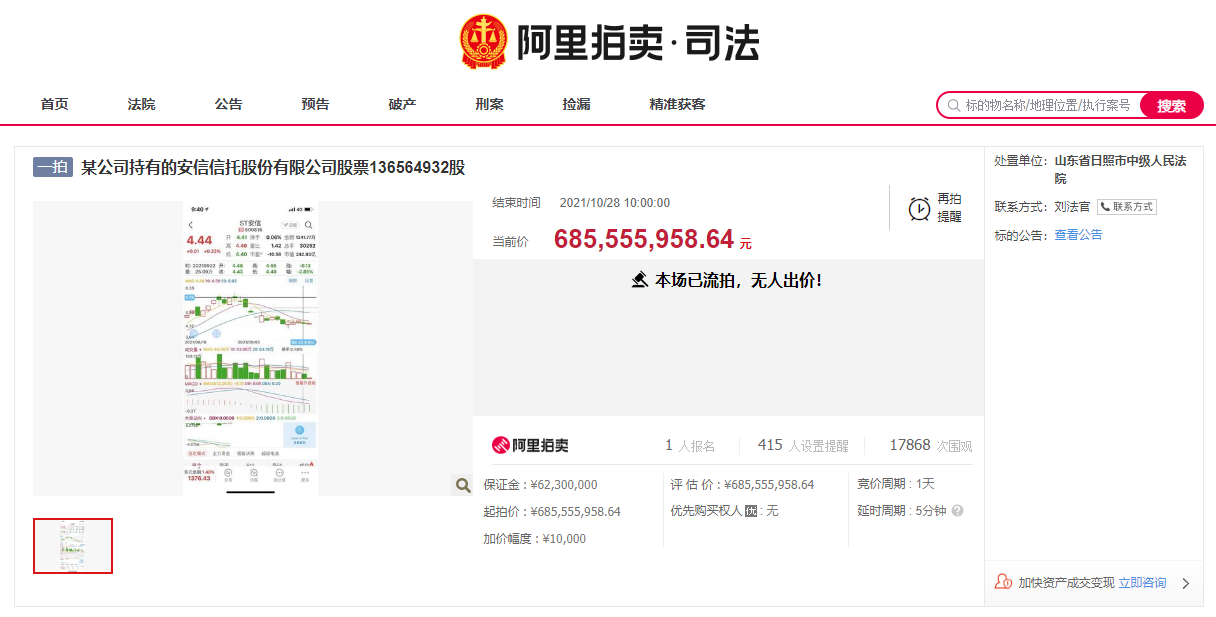Click the 阿里拍卖 logo in the stats bar
This screenshot has height=617, width=1216.
530,445
